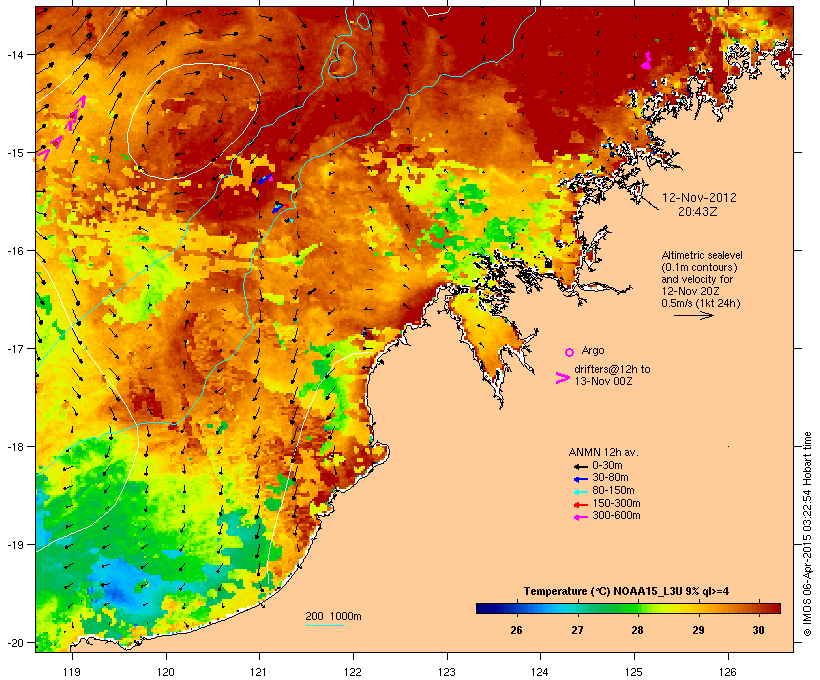Click the cyan 200 1000m isobath legend line
This screenshot has height=680, width=820.
click(x=324, y=625)
